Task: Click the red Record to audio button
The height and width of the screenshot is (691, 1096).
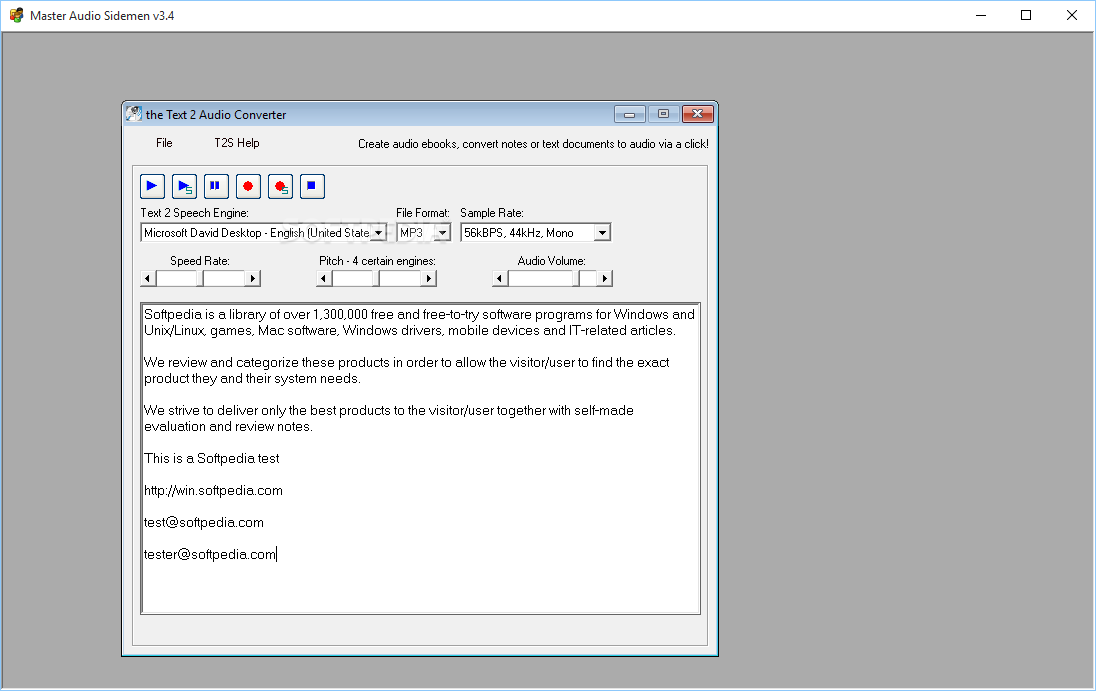Action: (x=248, y=186)
